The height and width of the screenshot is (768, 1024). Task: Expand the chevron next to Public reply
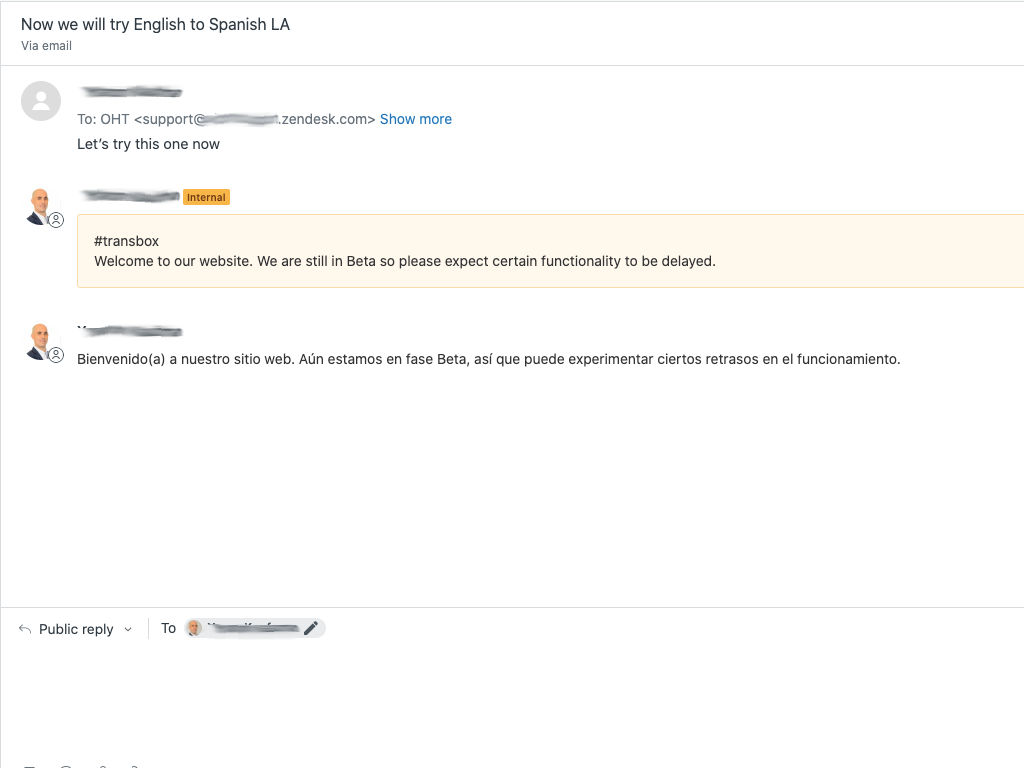pos(128,630)
